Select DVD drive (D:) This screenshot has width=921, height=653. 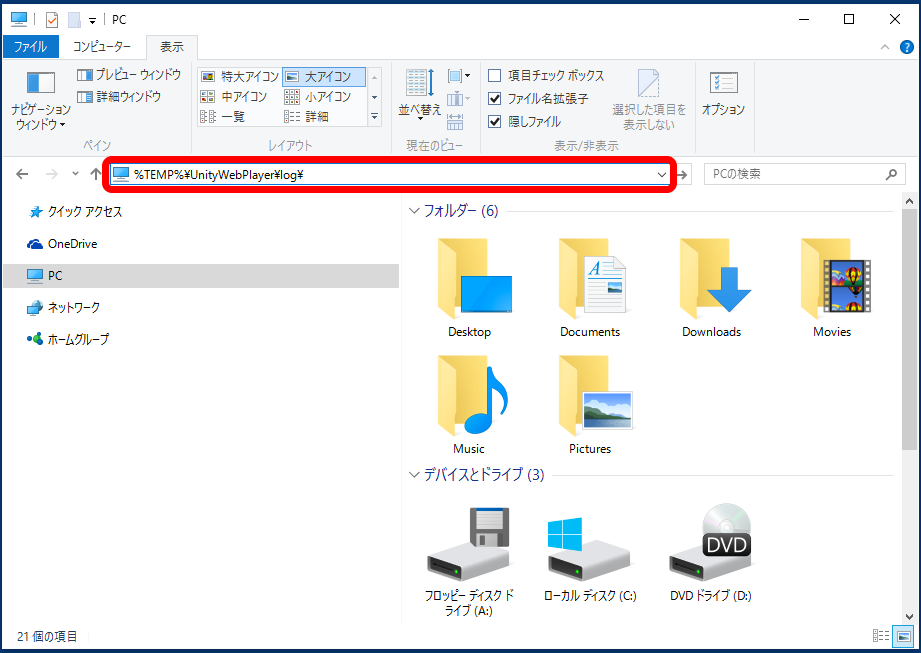pos(711,553)
